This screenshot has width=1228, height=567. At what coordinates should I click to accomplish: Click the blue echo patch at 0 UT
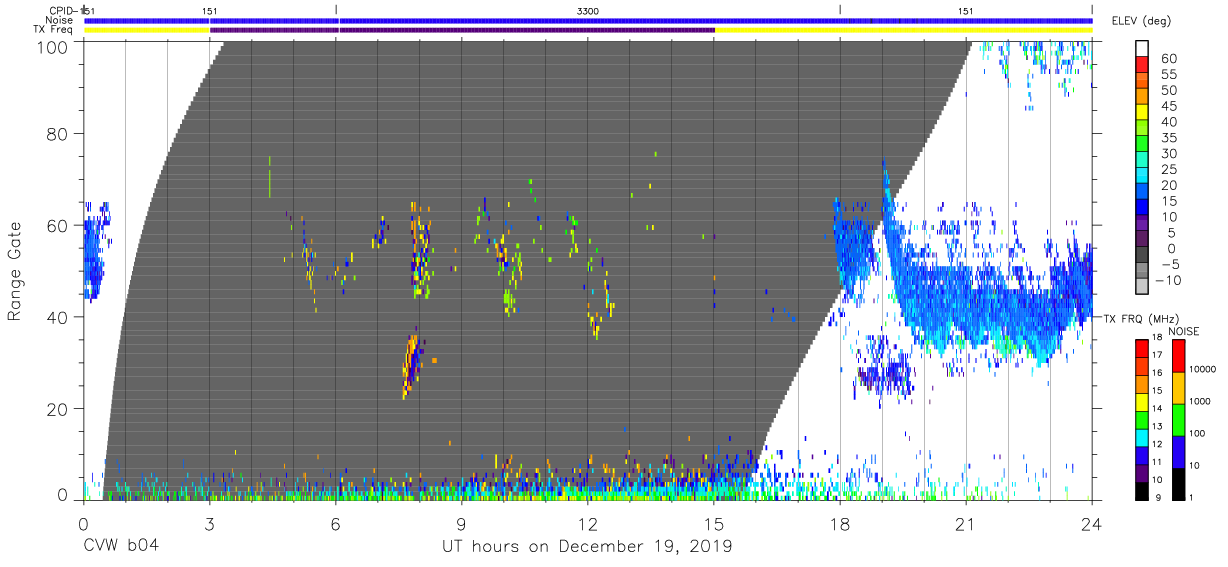pyautogui.click(x=95, y=250)
